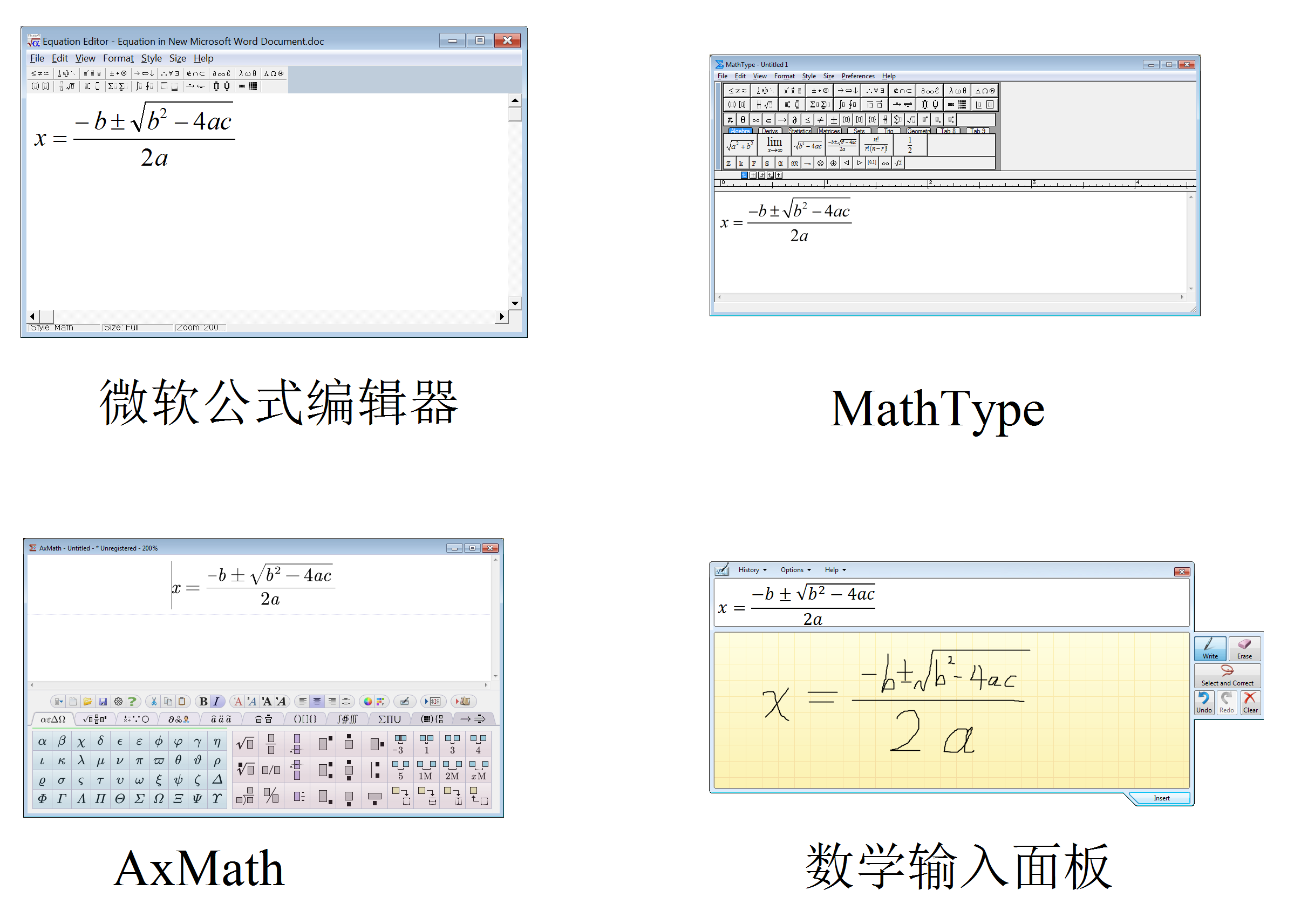Insert capital Omega symbol in AxMath grid
The width and height of the screenshot is (1294, 924).
click(159, 798)
